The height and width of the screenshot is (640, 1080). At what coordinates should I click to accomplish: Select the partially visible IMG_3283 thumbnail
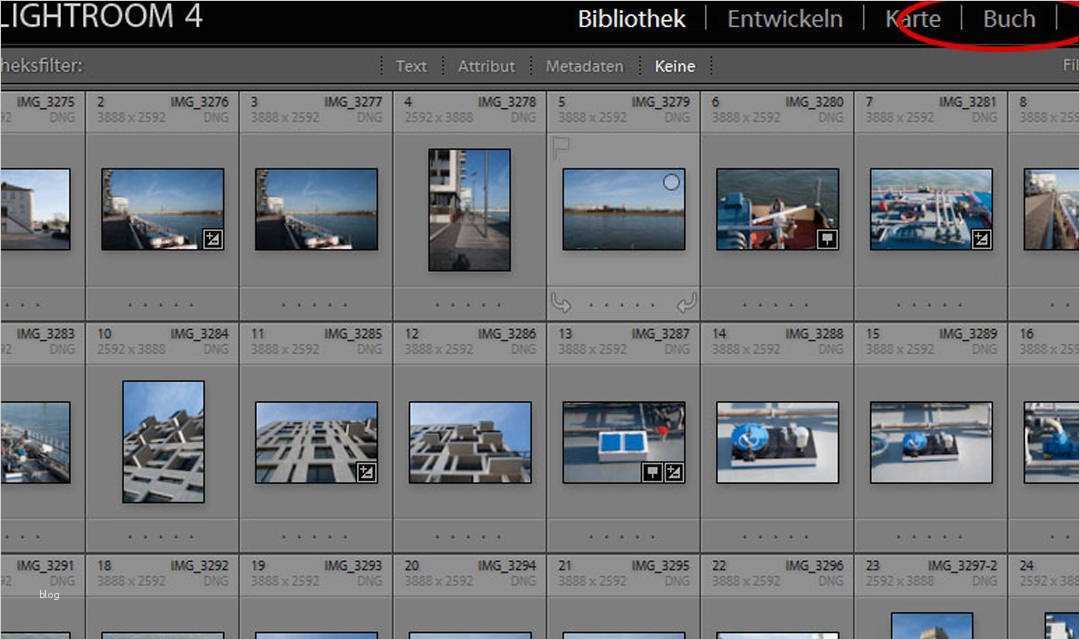pos(35,442)
